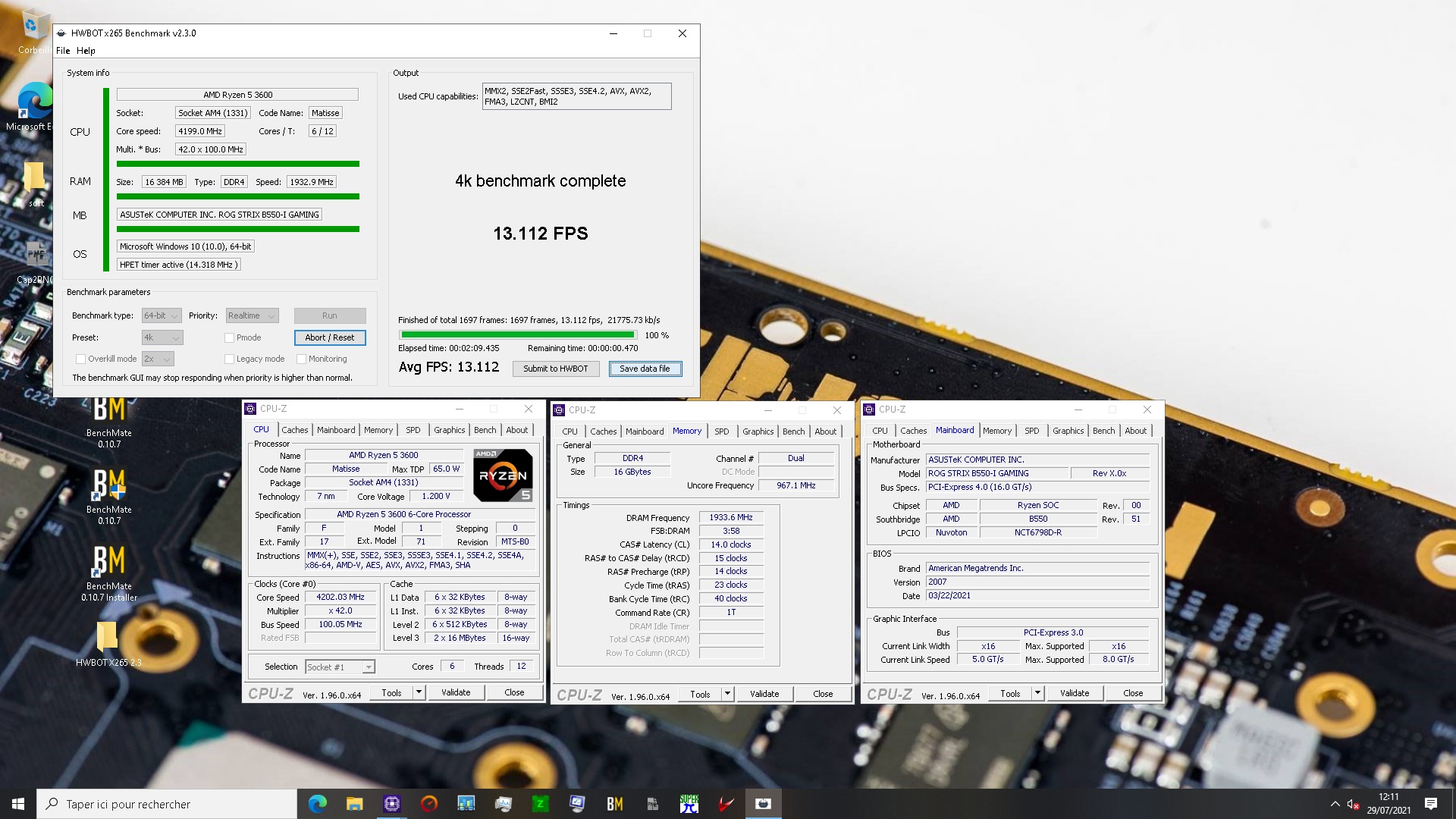
Task: Open the Preset 4k dropdown
Action: pyautogui.click(x=162, y=338)
